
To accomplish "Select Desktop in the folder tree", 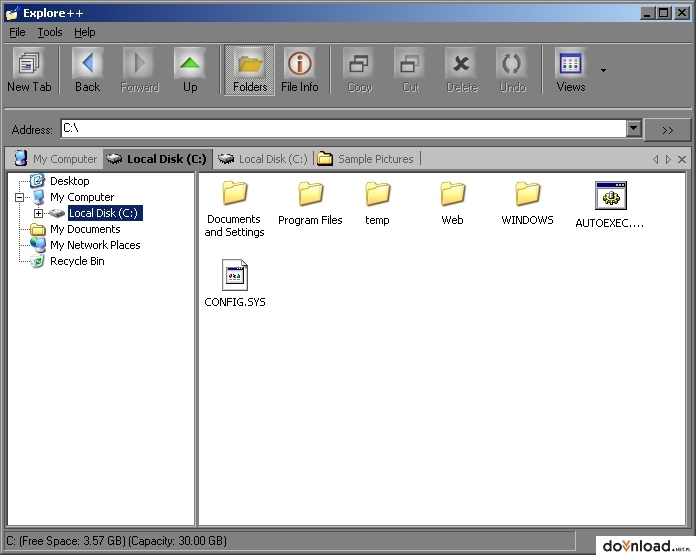I will click(x=70, y=181).
